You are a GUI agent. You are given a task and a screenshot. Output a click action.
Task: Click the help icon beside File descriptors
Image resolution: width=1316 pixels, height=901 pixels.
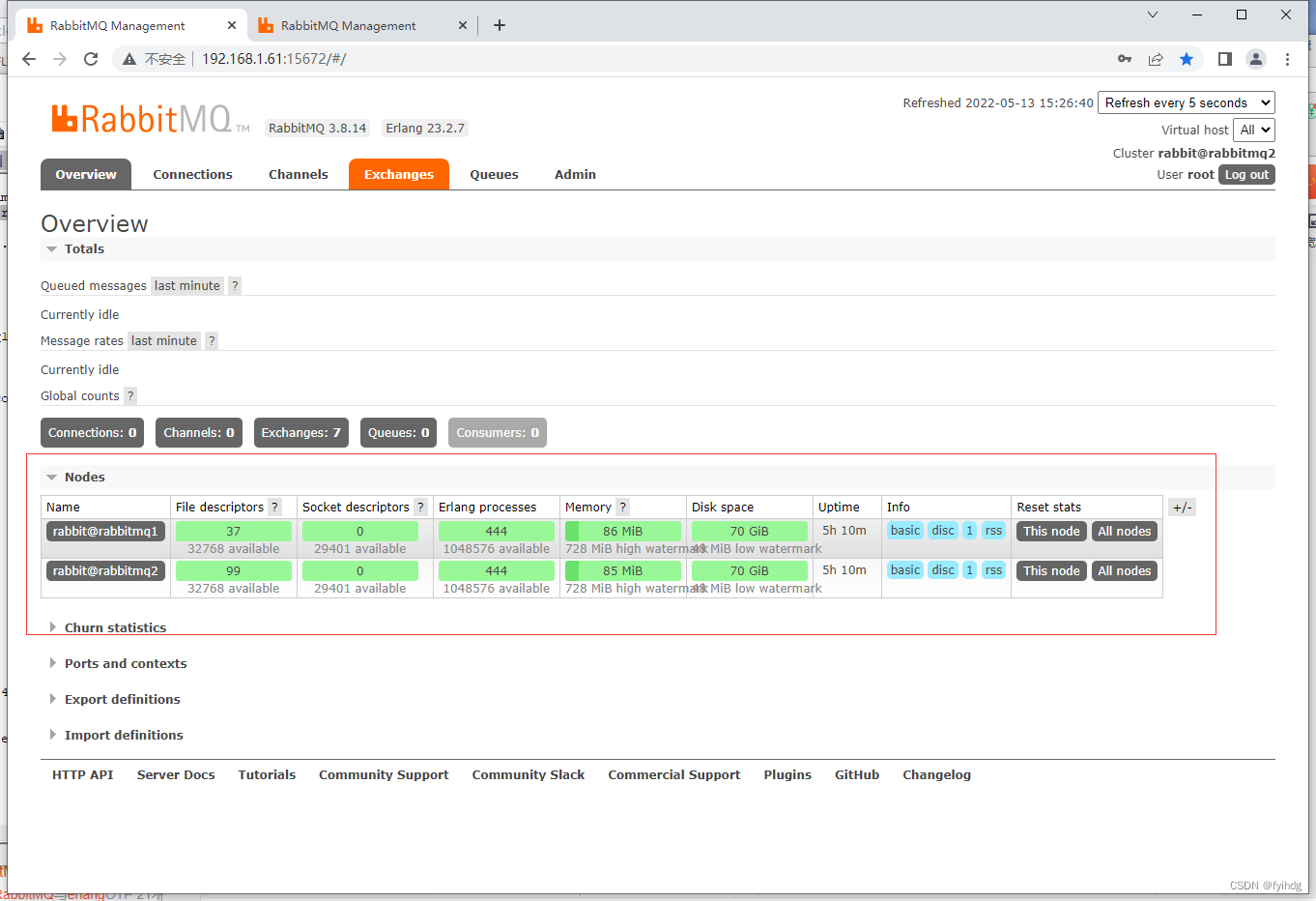click(274, 507)
